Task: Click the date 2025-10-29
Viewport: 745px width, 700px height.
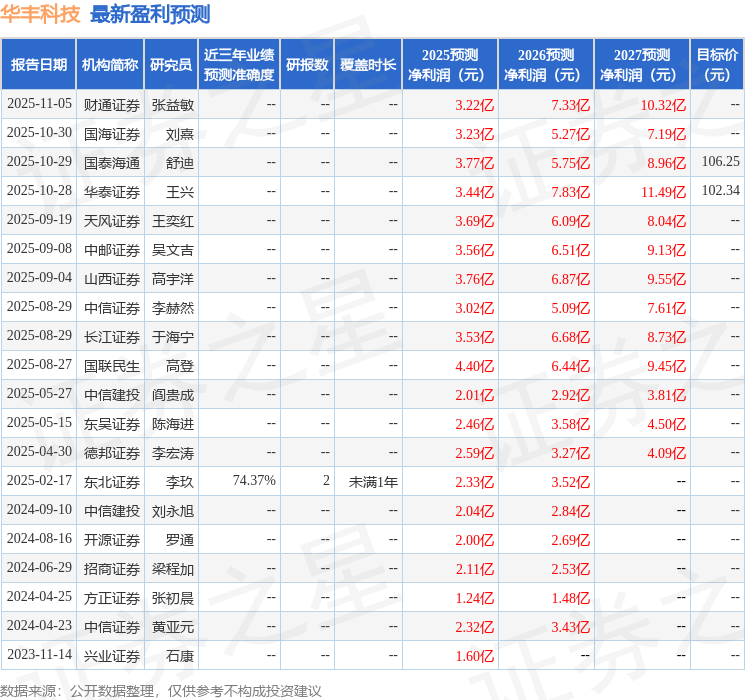Action: click(39, 162)
